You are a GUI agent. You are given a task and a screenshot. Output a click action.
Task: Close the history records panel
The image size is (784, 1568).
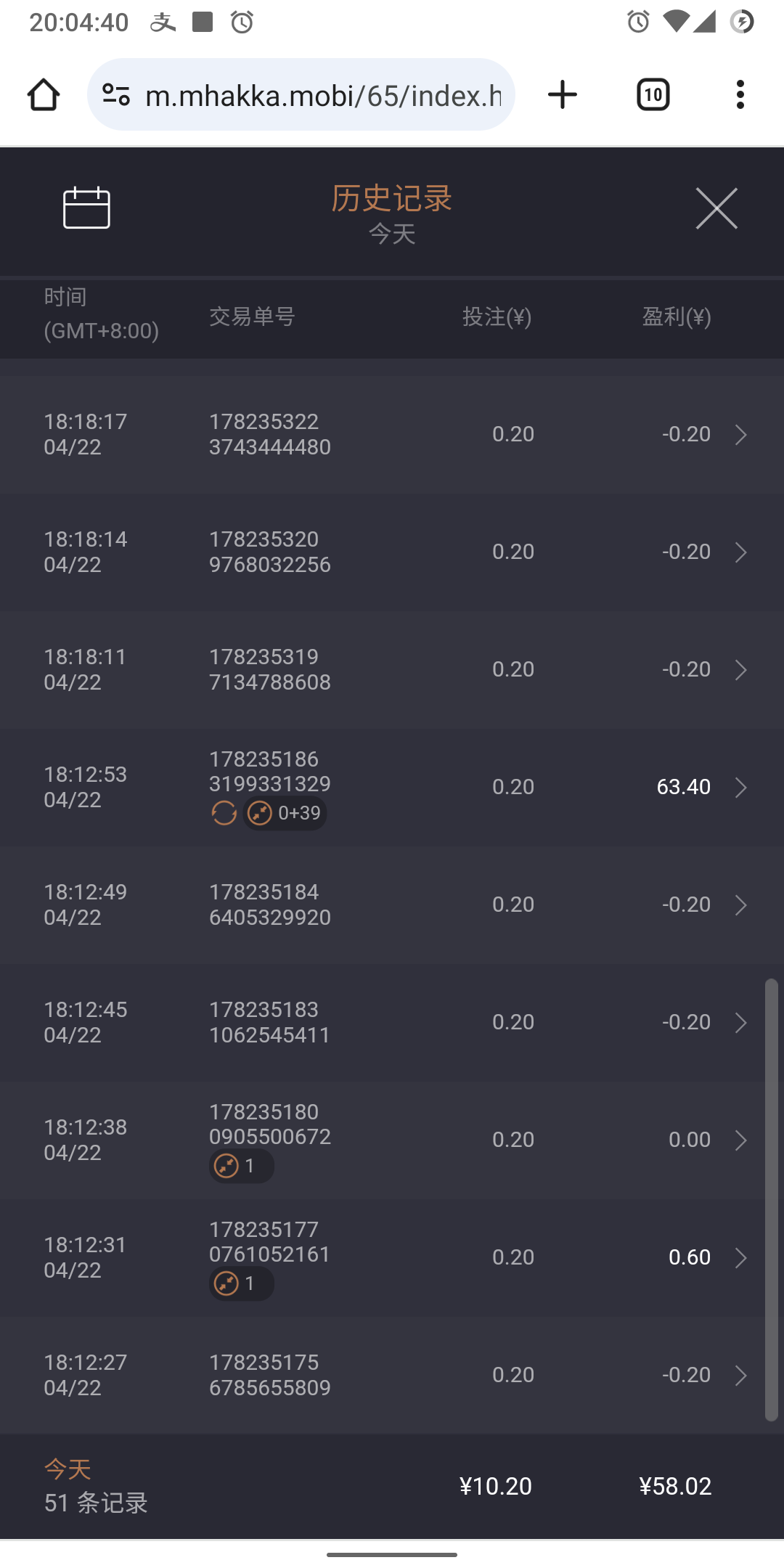(716, 208)
